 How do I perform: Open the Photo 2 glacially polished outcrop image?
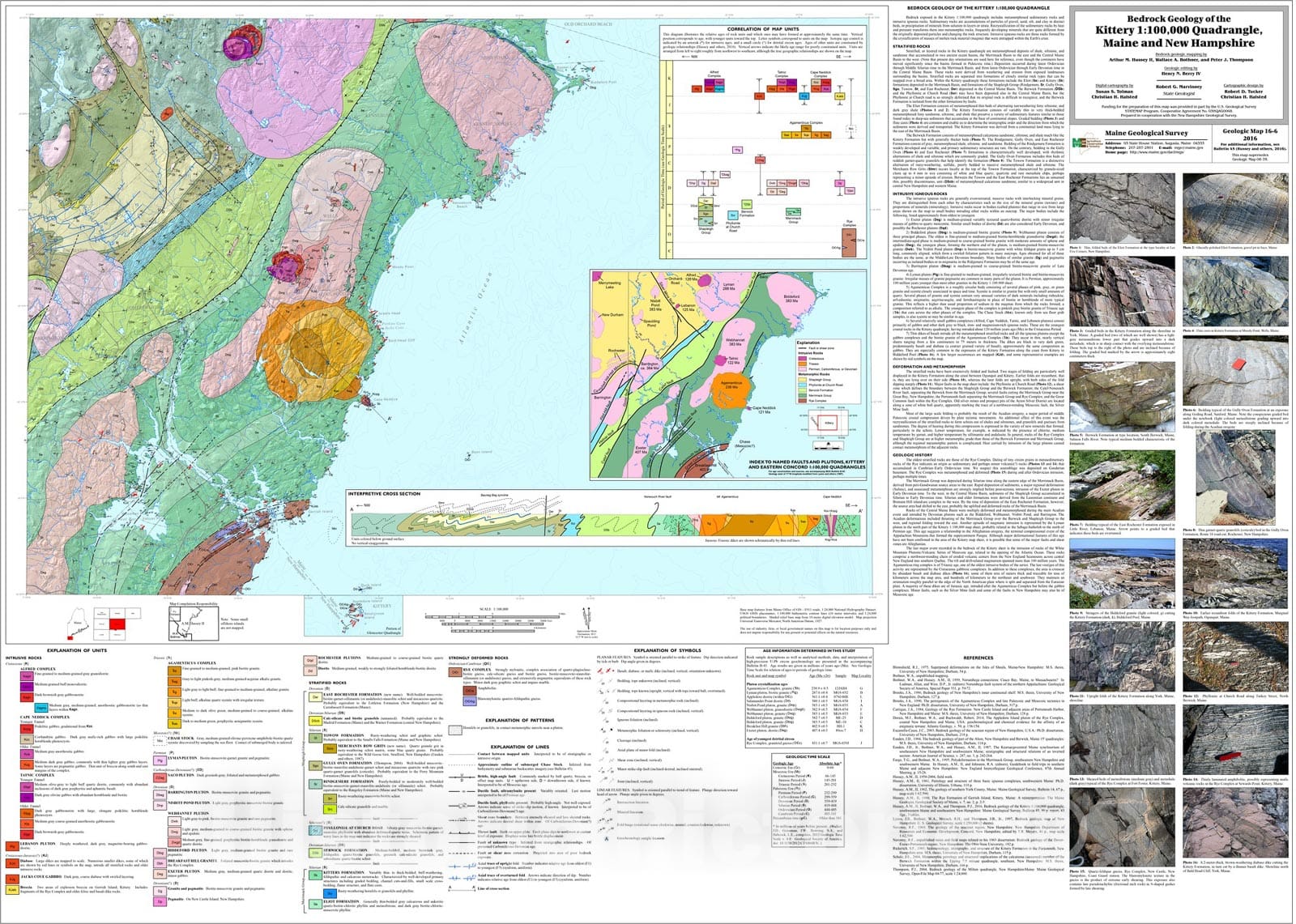1236,207
